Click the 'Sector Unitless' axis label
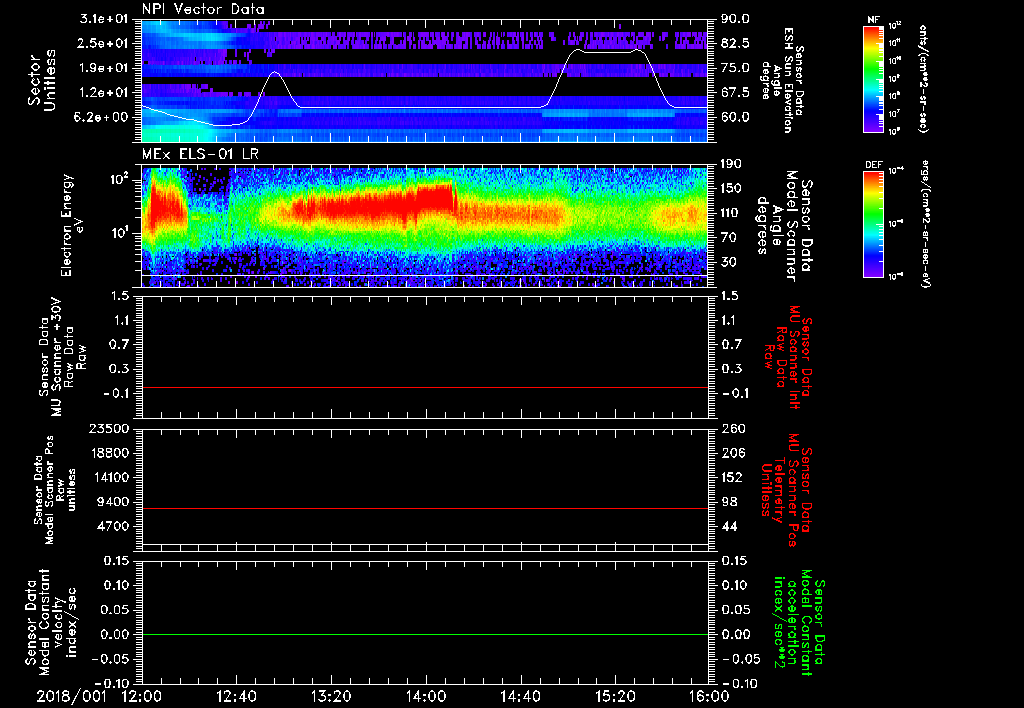This screenshot has width=1024, height=708. (x=42, y=80)
